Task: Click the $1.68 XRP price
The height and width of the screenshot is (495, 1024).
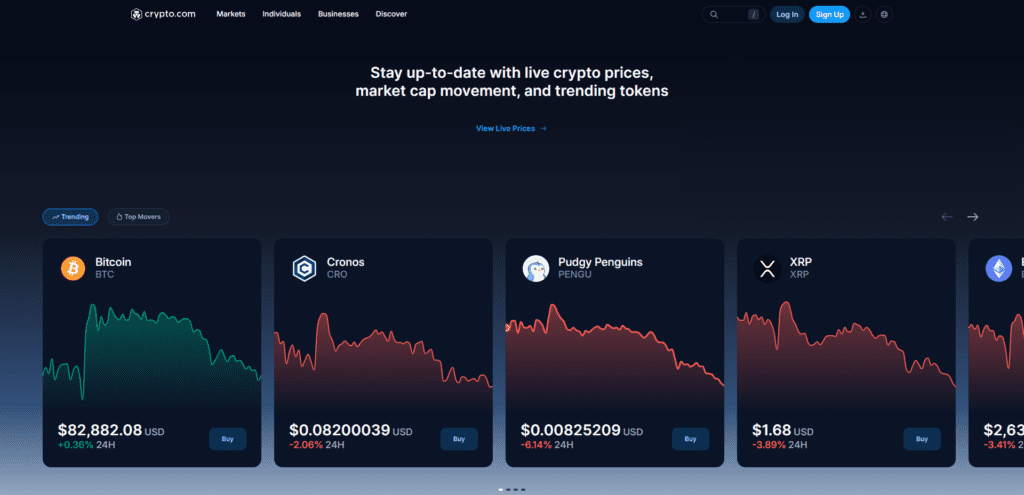Action: click(x=771, y=430)
